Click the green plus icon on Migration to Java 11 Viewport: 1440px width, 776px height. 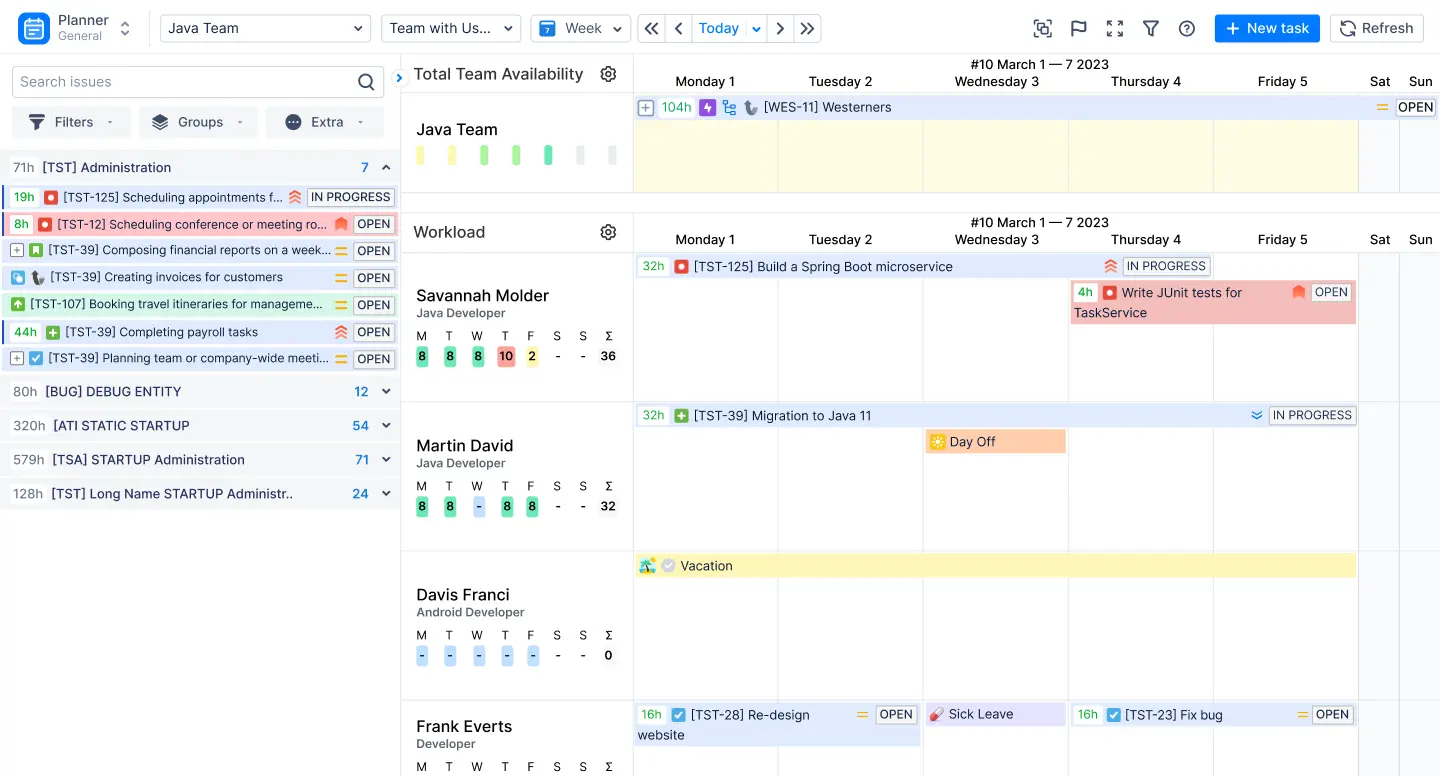pos(681,416)
